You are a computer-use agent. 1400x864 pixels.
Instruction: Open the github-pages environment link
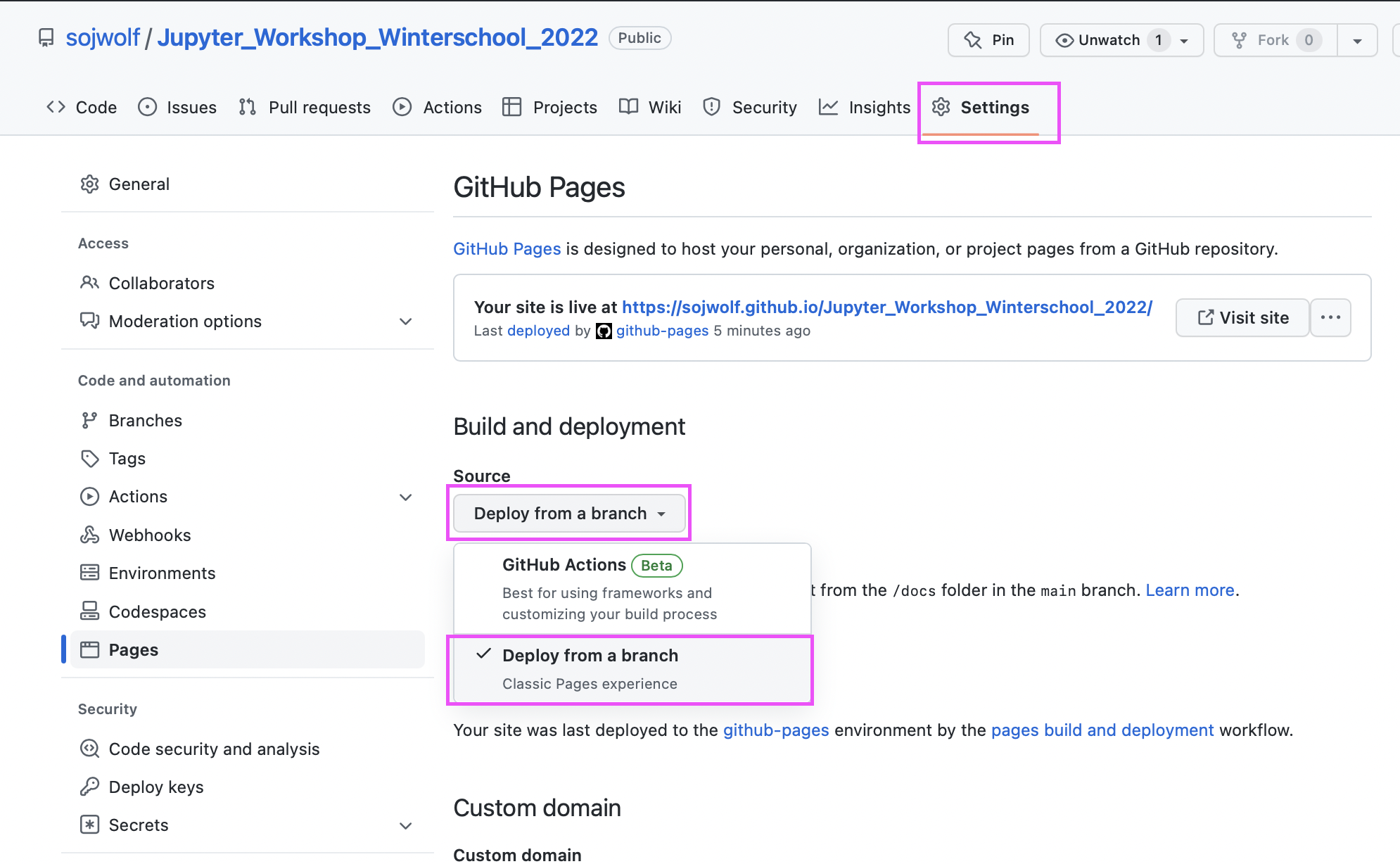point(776,730)
